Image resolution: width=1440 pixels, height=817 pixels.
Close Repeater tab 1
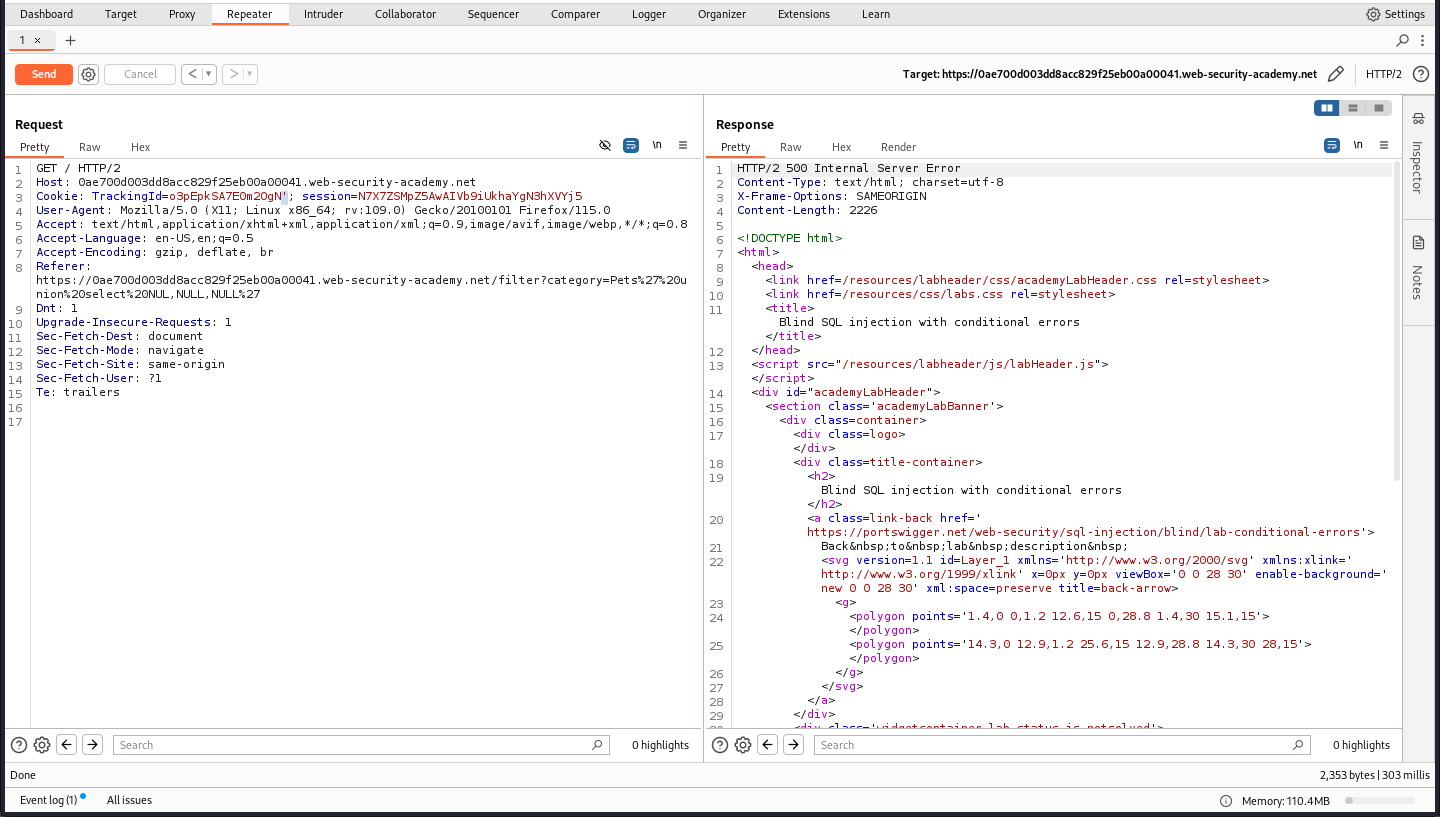tap(38, 41)
